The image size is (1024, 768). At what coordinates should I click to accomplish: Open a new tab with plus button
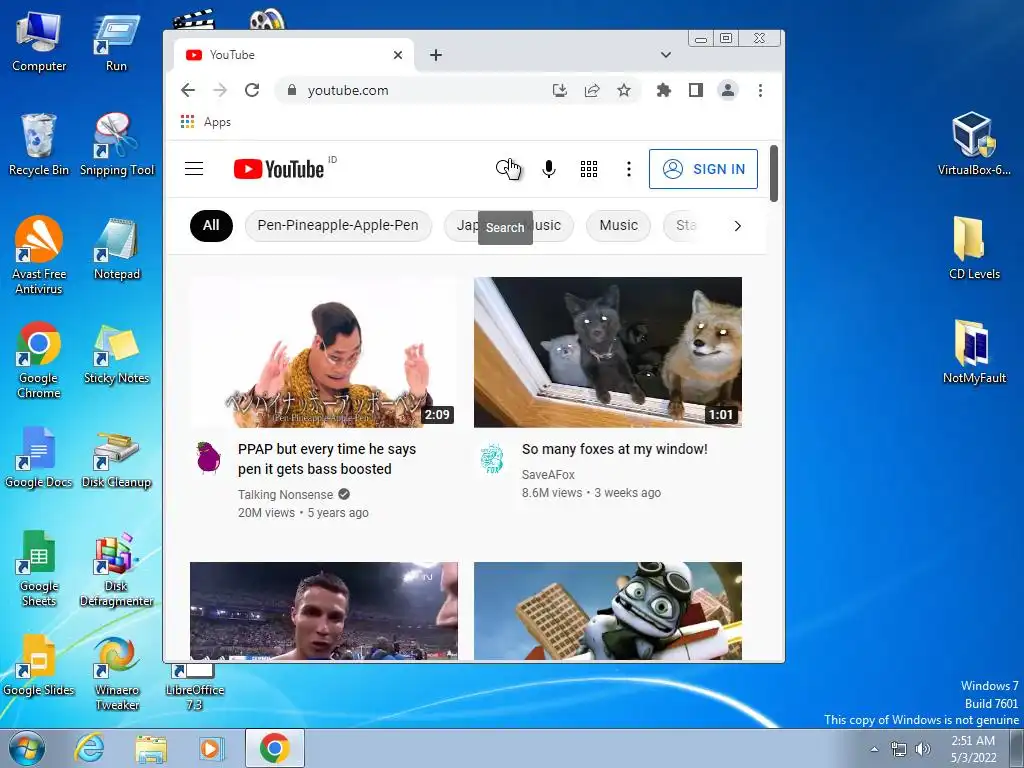click(436, 55)
